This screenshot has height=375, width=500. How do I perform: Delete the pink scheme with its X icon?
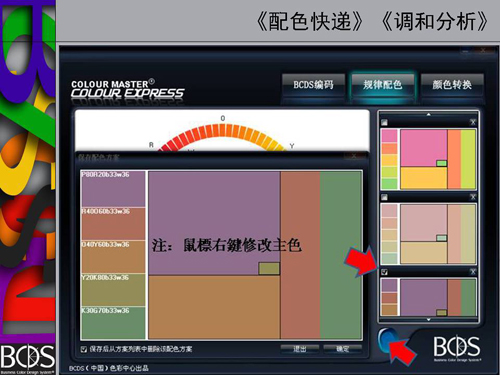coord(473,122)
